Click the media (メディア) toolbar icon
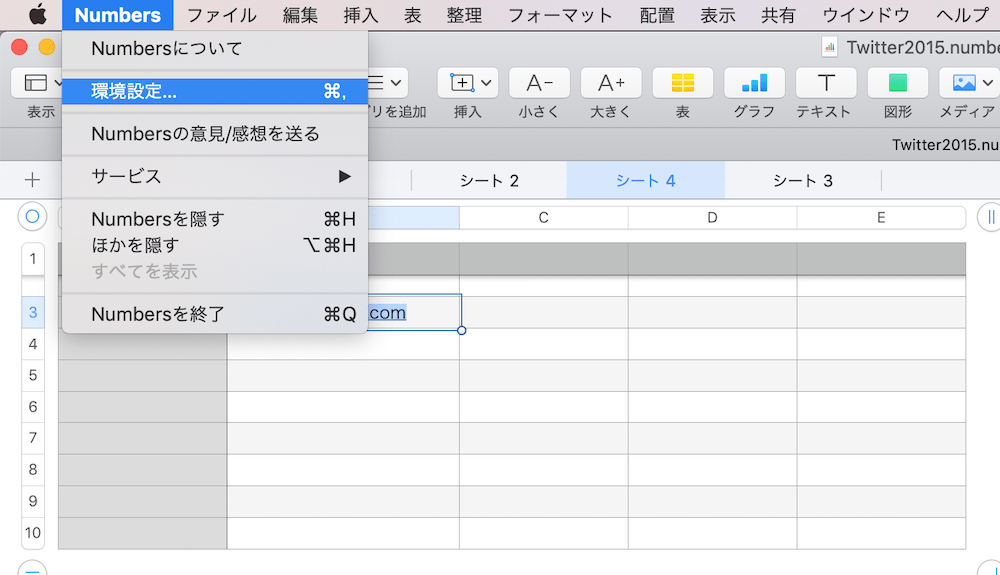This screenshot has height=575, width=1000. click(x=964, y=83)
